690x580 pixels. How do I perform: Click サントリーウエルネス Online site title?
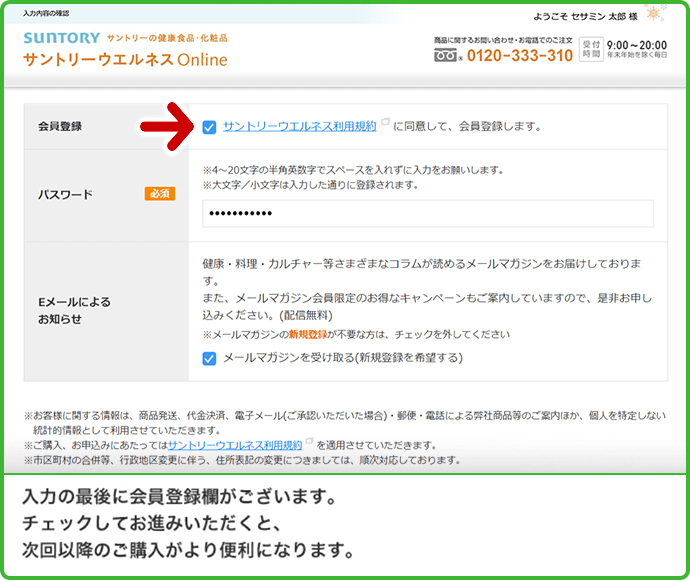click(125, 59)
